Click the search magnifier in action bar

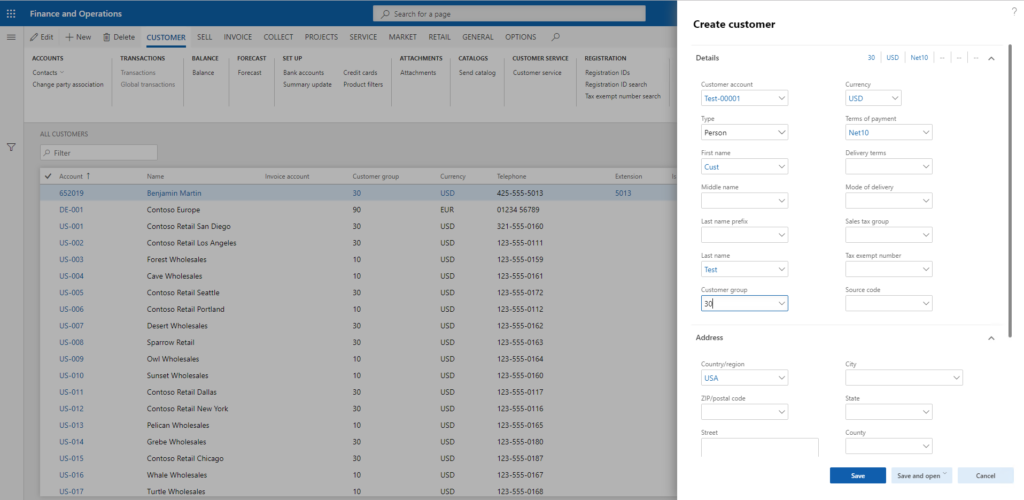tap(555, 37)
